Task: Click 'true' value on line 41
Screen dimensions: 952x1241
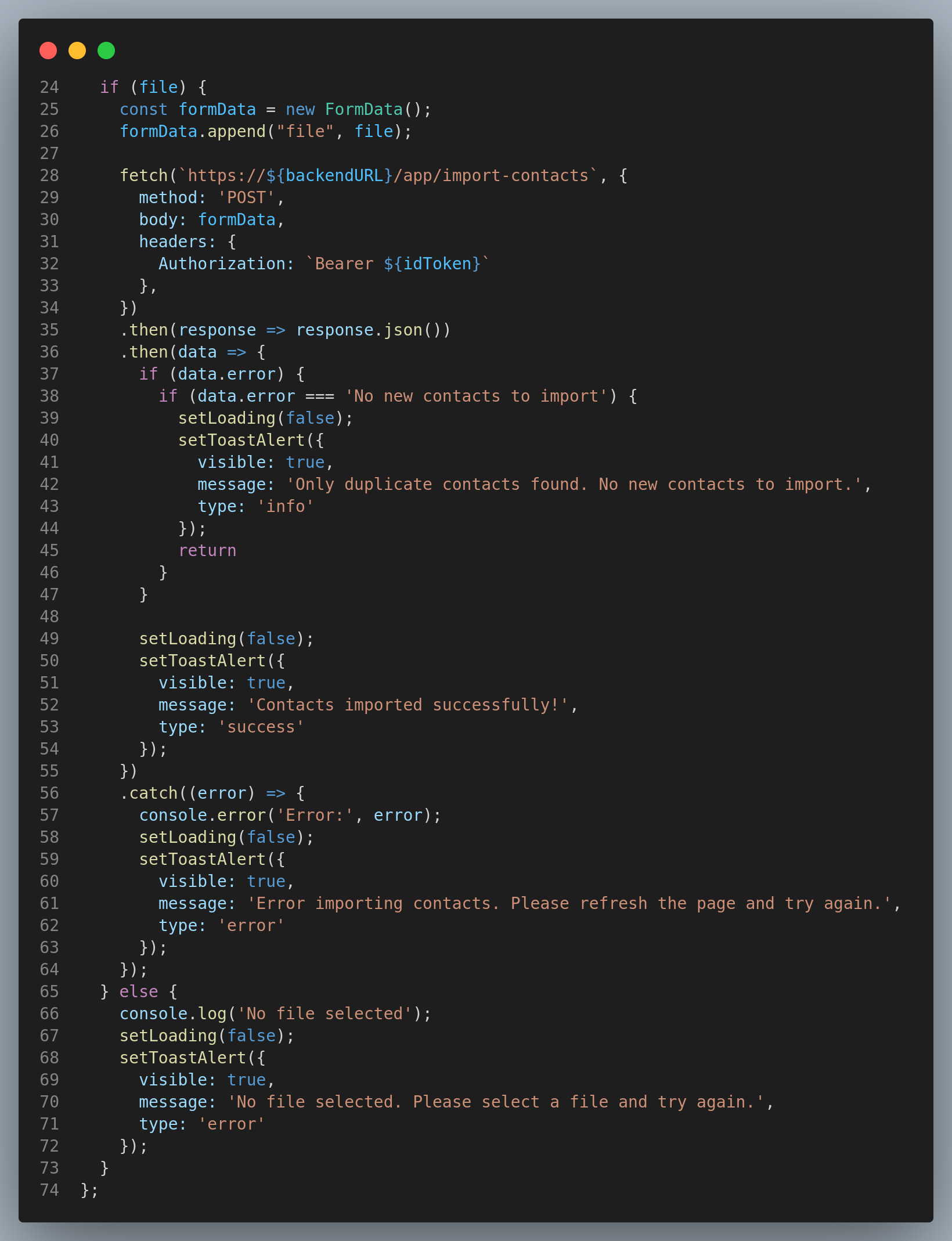Action: pyautogui.click(x=305, y=462)
